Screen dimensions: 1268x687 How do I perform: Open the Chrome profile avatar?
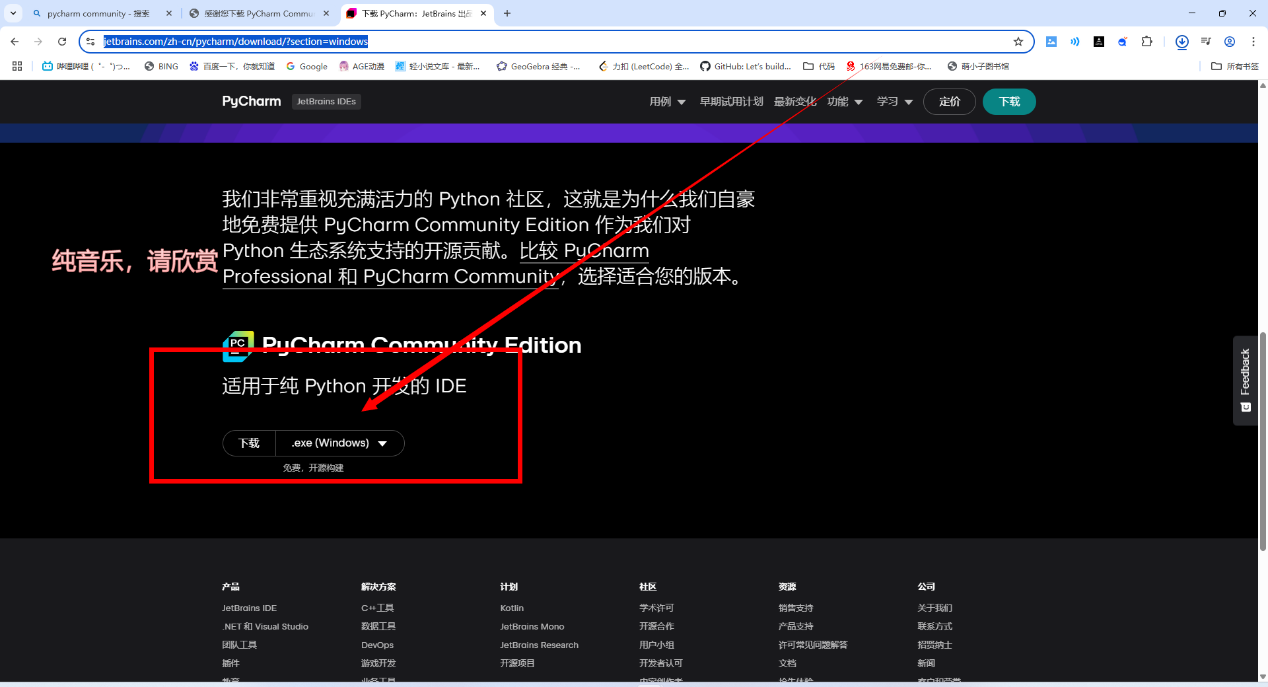1229,41
